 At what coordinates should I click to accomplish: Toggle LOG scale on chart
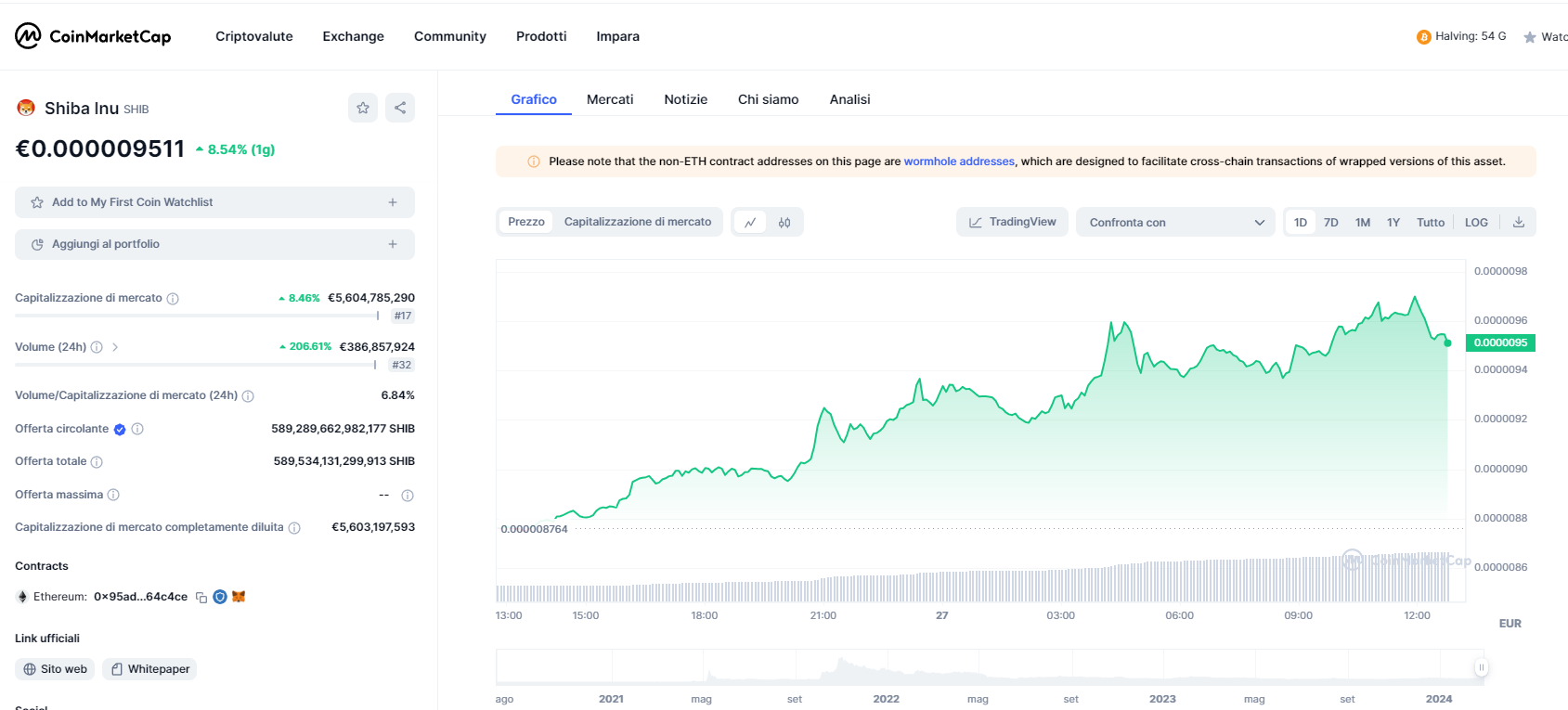[x=1476, y=223]
